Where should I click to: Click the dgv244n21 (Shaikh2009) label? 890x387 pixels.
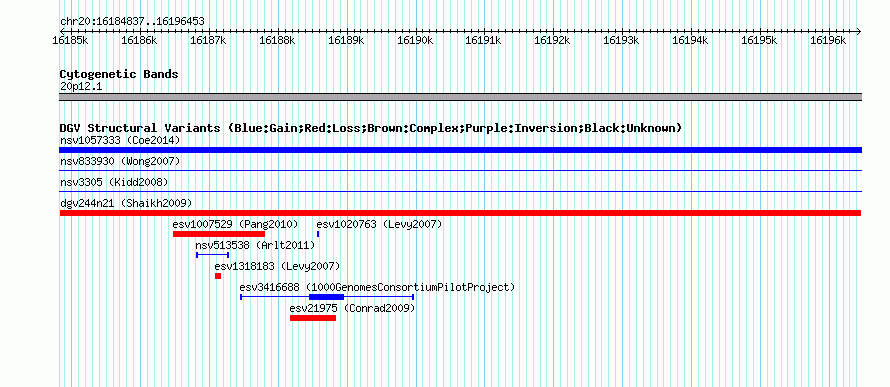pyautogui.click(x=126, y=203)
